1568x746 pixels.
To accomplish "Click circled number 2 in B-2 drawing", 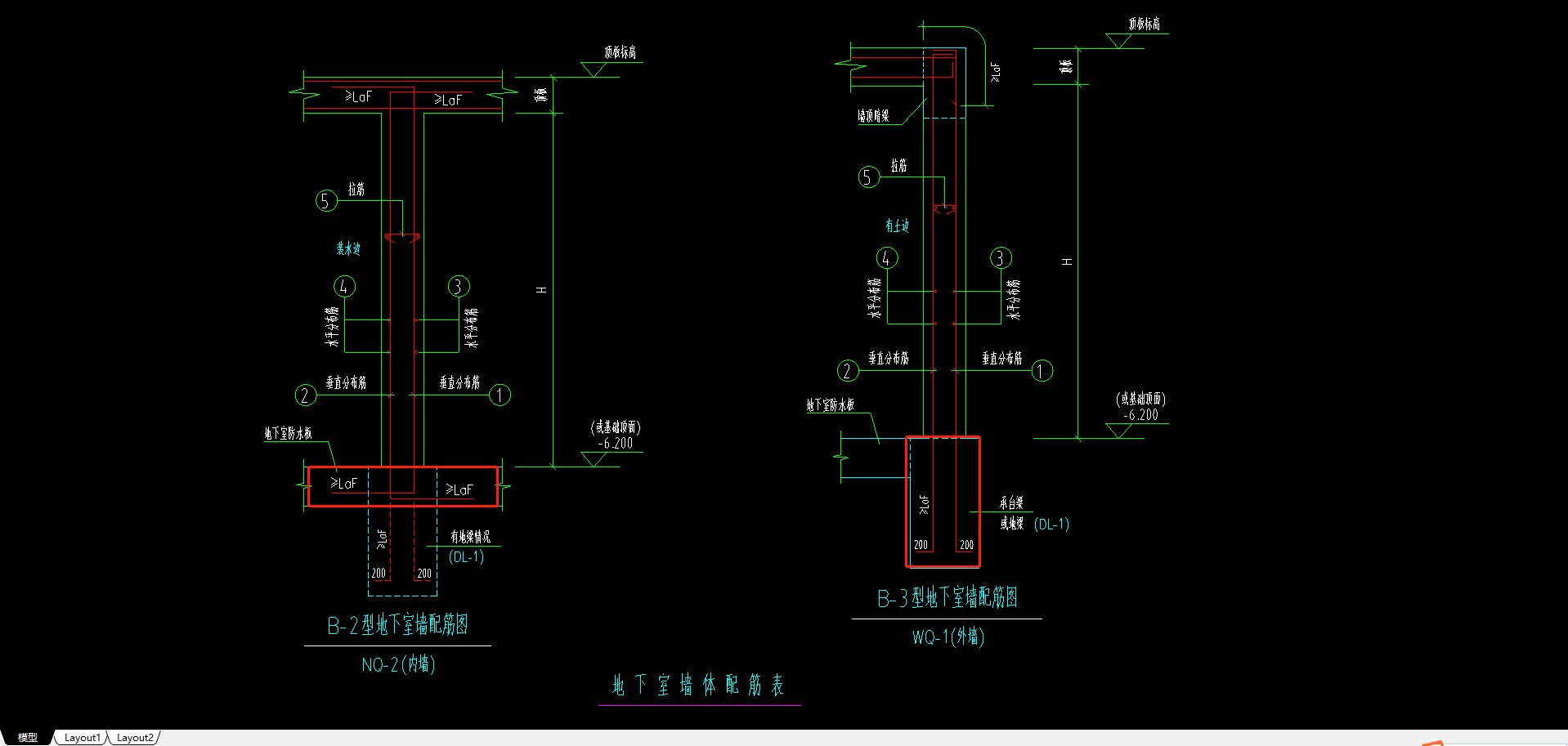I will pos(306,395).
